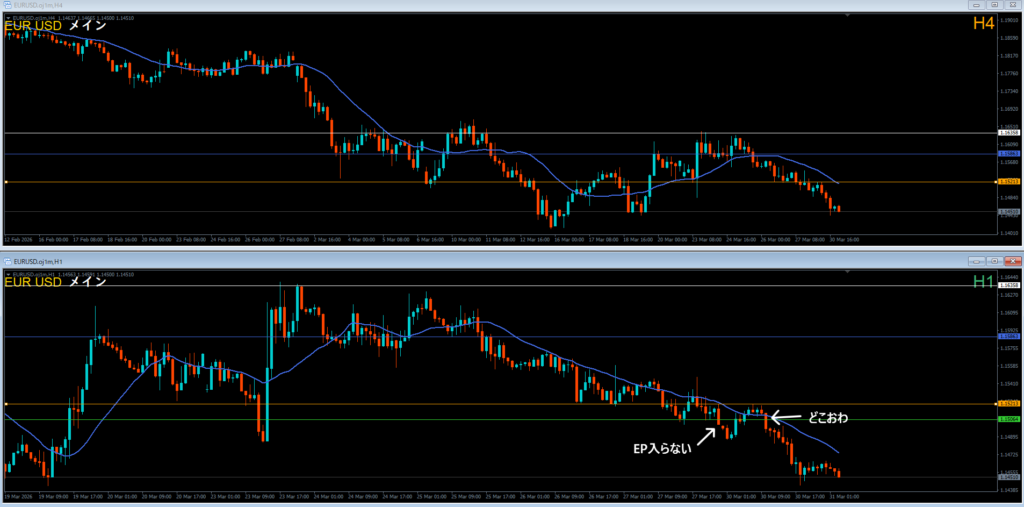The height and width of the screenshot is (507, 1024).
Task: Select the blue 1.15863 price tag in H1 window
Action: pos(1009,336)
